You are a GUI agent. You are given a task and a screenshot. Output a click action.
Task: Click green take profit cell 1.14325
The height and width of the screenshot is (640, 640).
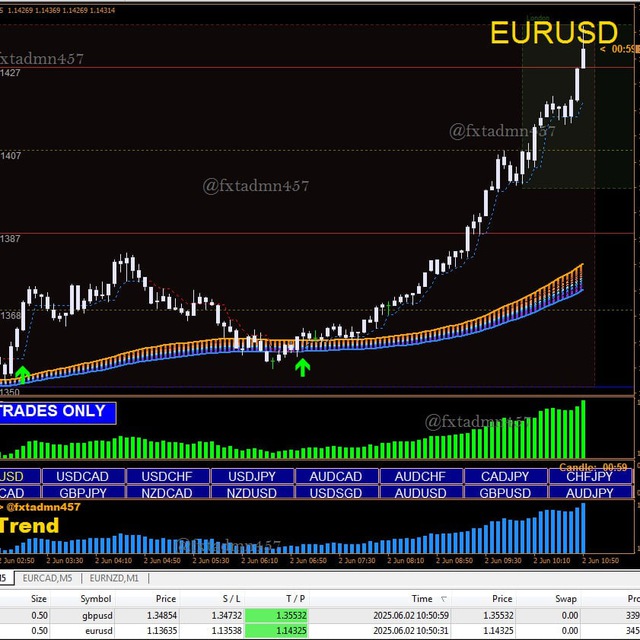pyautogui.click(x=276, y=631)
